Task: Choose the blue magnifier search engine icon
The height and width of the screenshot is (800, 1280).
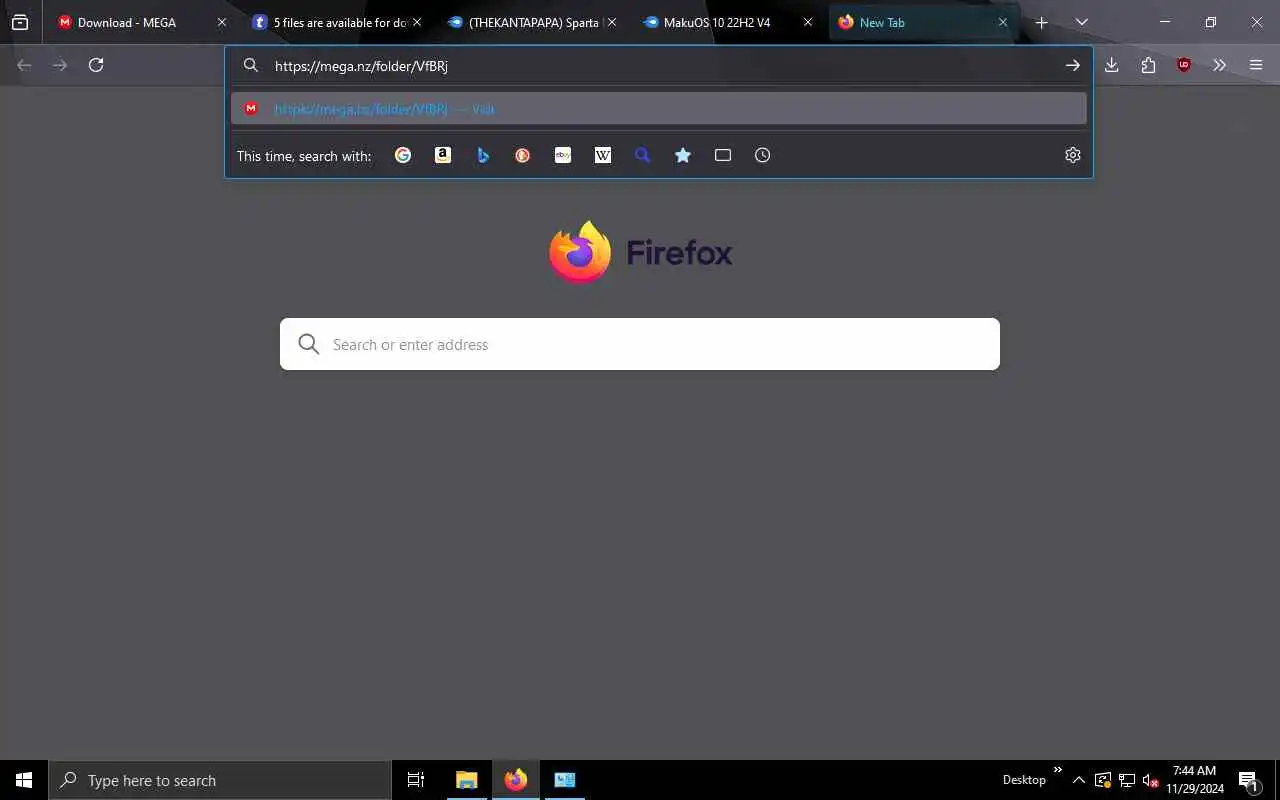Action: pyautogui.click(x=643, y=155)
